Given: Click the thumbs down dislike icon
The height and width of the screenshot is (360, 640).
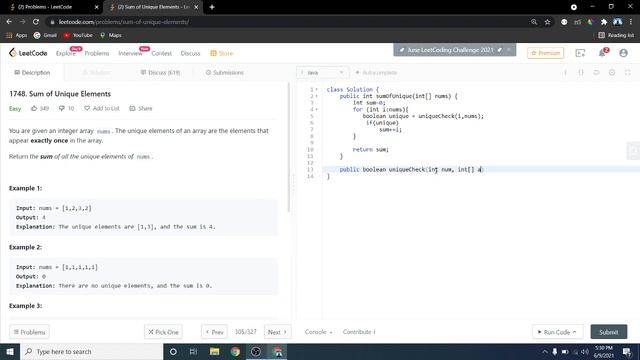Looking at the screenshot, I should tap(62, 108).
